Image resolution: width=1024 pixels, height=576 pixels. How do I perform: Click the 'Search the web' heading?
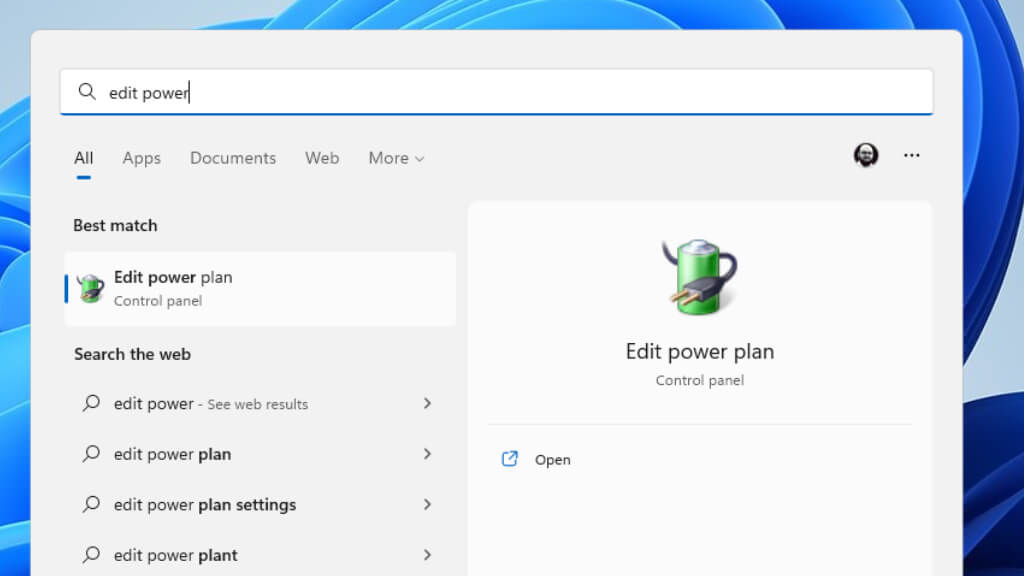point(132,354)
